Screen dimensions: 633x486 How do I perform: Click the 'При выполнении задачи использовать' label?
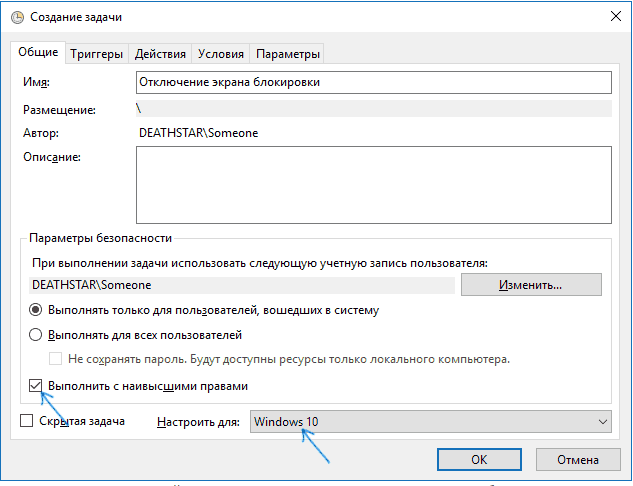pyautogui.click(x=260, y=263)
